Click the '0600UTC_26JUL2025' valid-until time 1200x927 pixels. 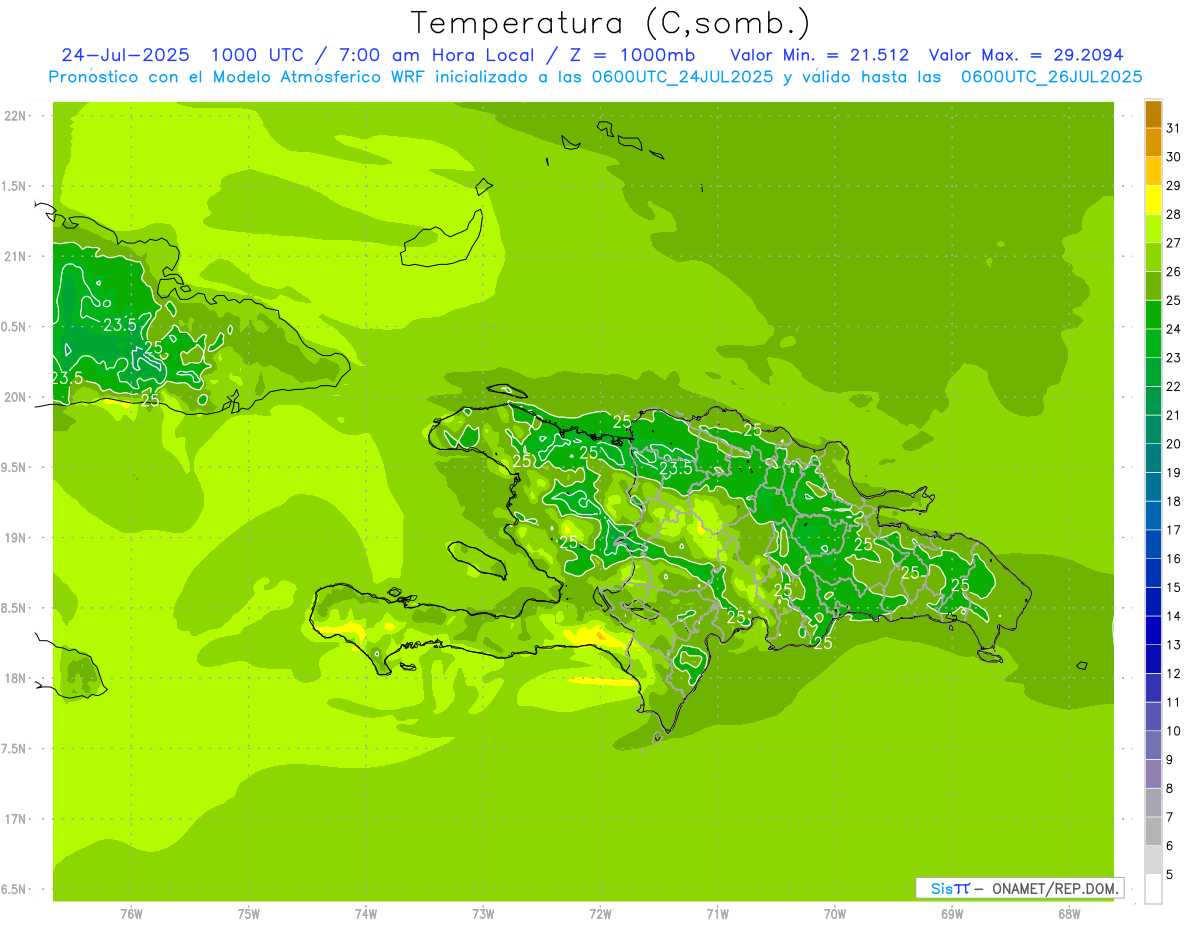click(x=1052, y=77)
